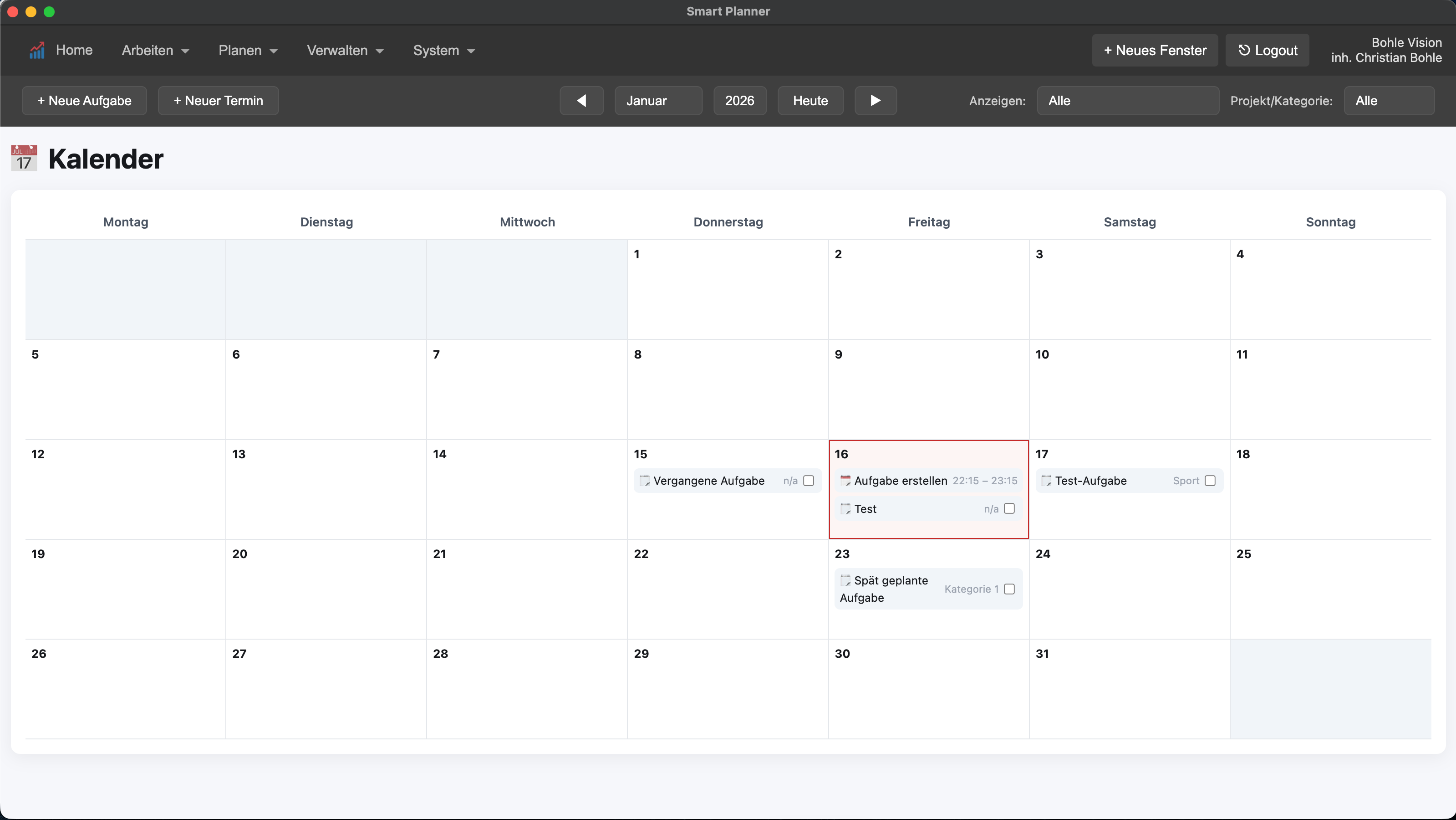This screenshot has width=1456, height=820.
Task: Check off the Vergangene Aufgabe task
Action: 808,481
